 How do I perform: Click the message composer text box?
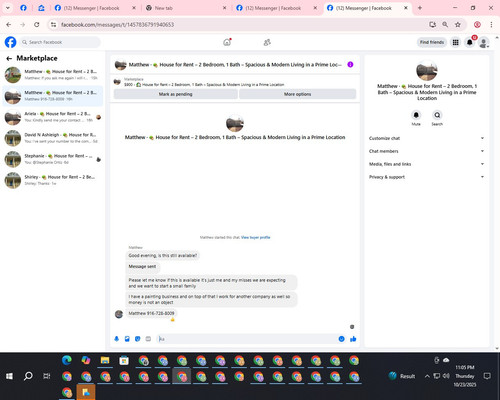pyautogui.click(x=247, y=339)
